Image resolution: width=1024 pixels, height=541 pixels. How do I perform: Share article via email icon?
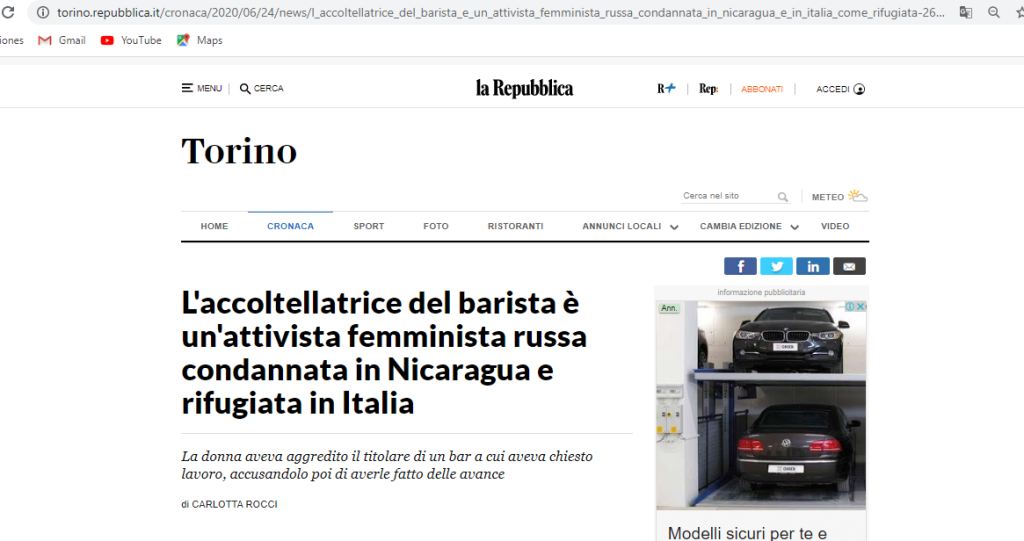[x=850, y=266]
